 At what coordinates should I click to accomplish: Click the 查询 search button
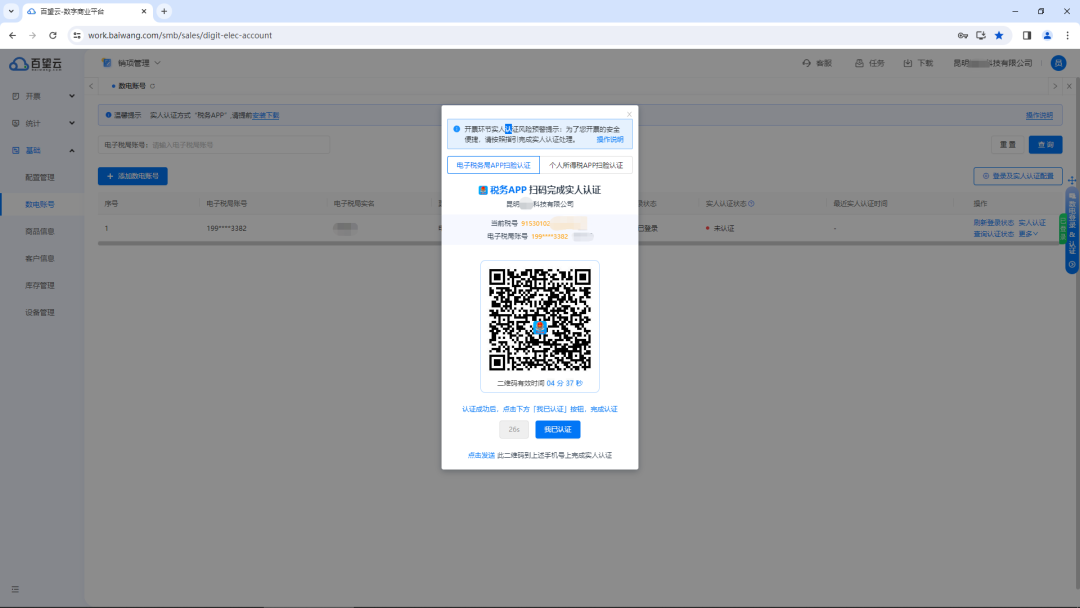1046,145
